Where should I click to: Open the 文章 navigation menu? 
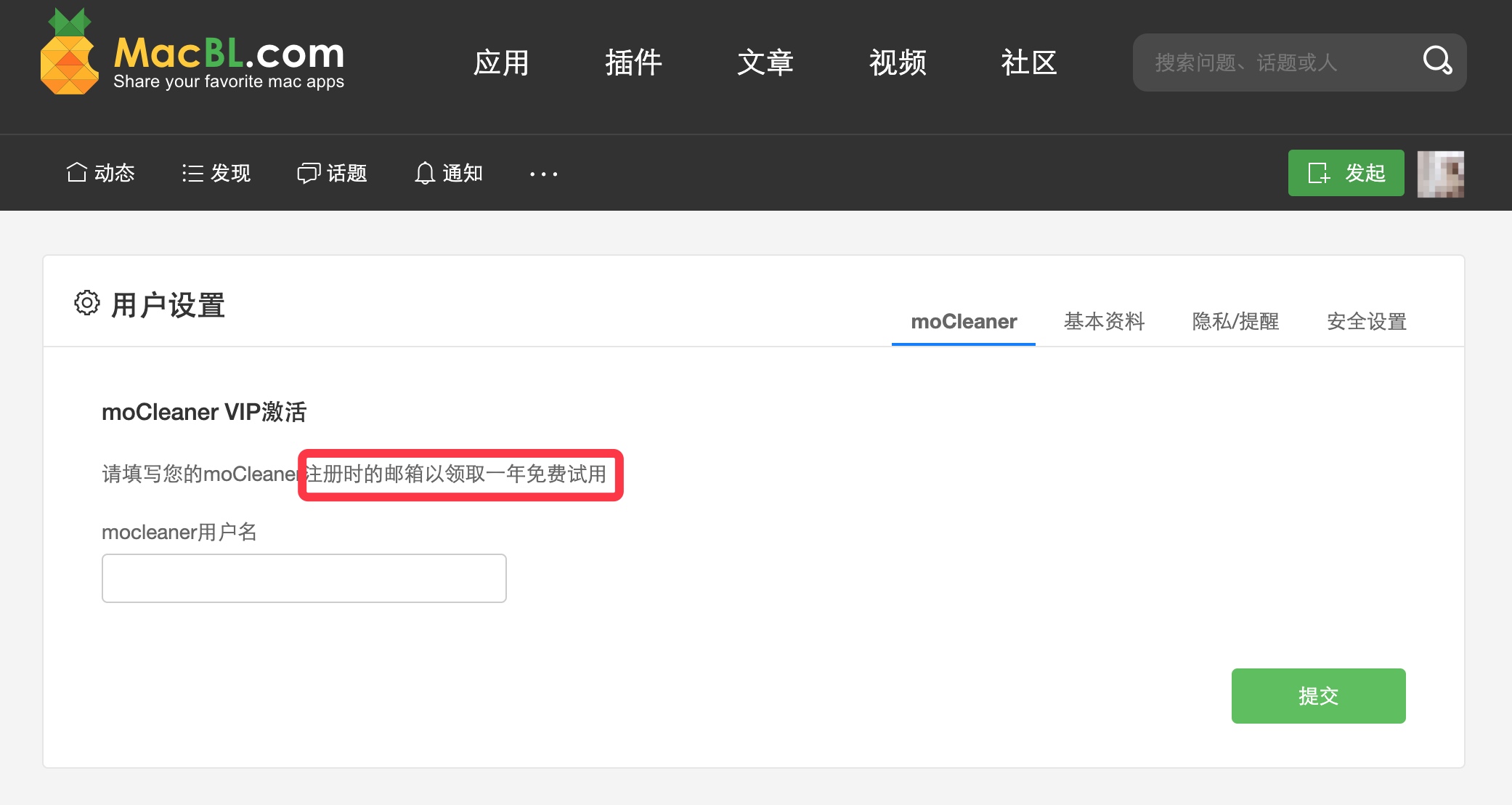[765, 62]
